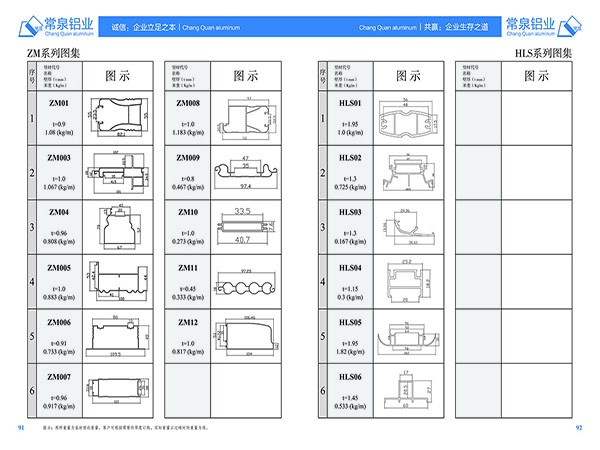The image size is (600, 450).
Task: Select the ZM005 profile drawing
Action: (x=118, y=281)
